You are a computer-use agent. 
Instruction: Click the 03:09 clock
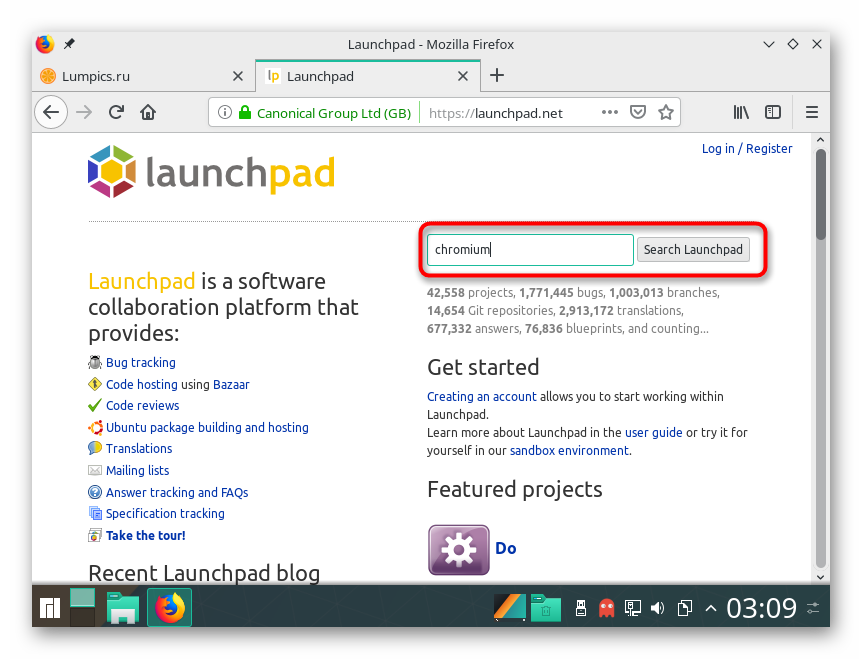click(761, 608)
